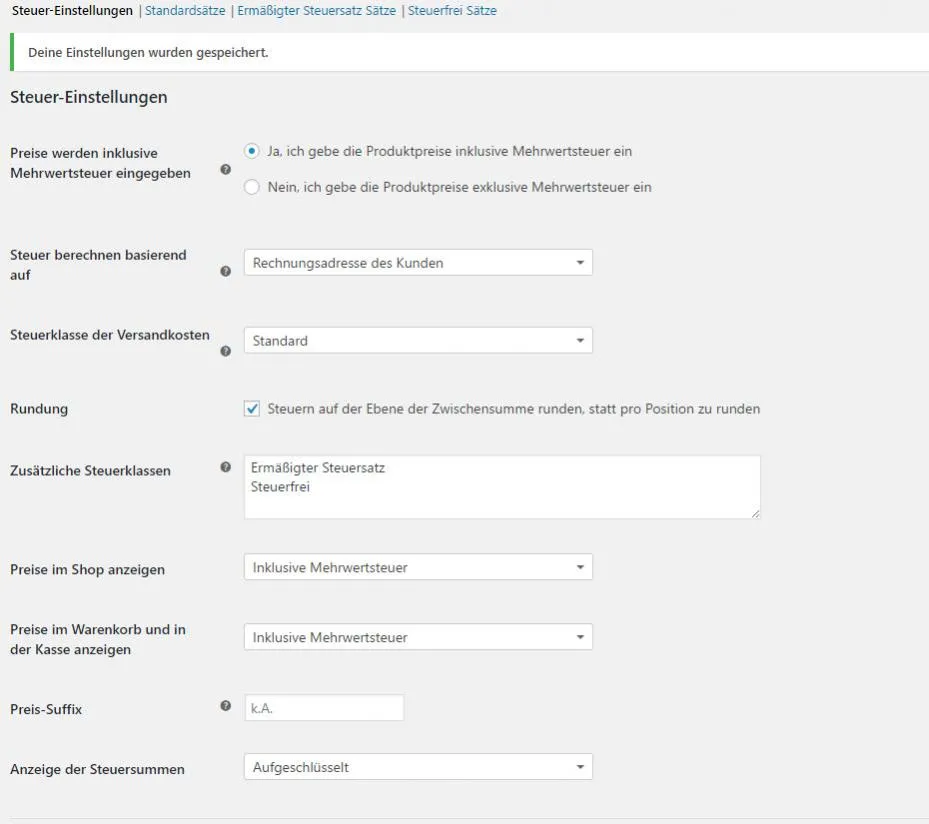Toggle the Rundung subtotal rounding checkbox

pyautogui.click(x=252, y=409)
